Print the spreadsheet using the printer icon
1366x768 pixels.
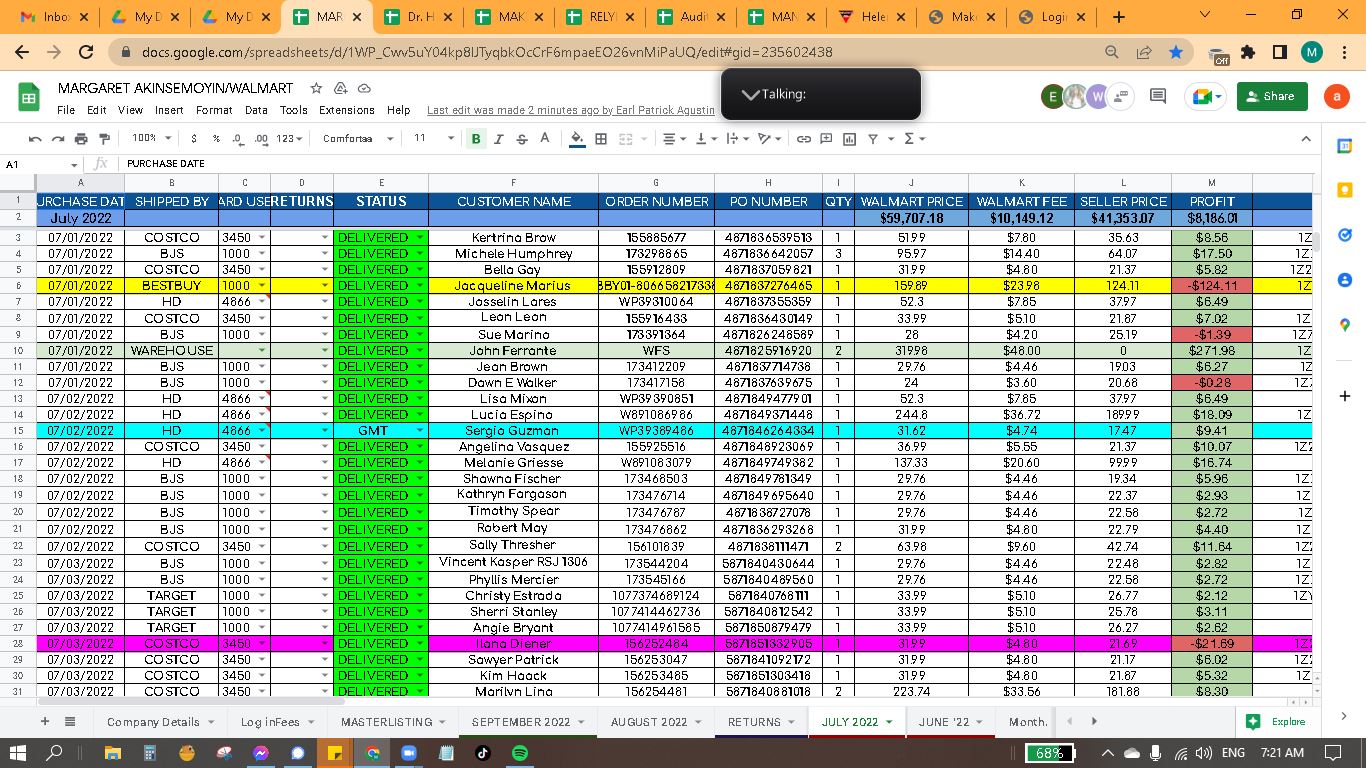(81, 139)
